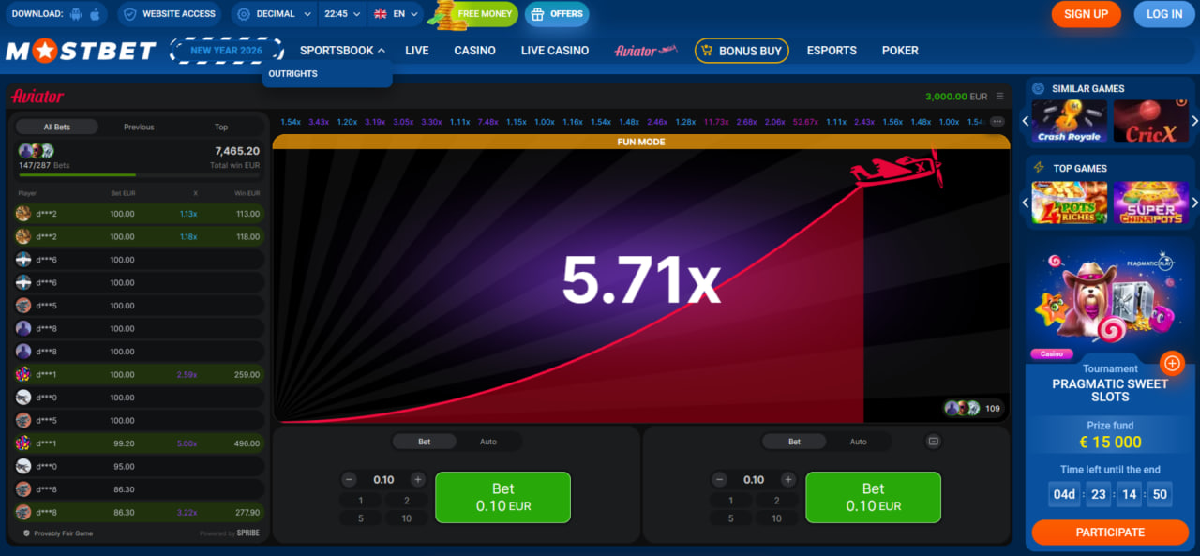Open the Poker navigation item

click(900, 50)
